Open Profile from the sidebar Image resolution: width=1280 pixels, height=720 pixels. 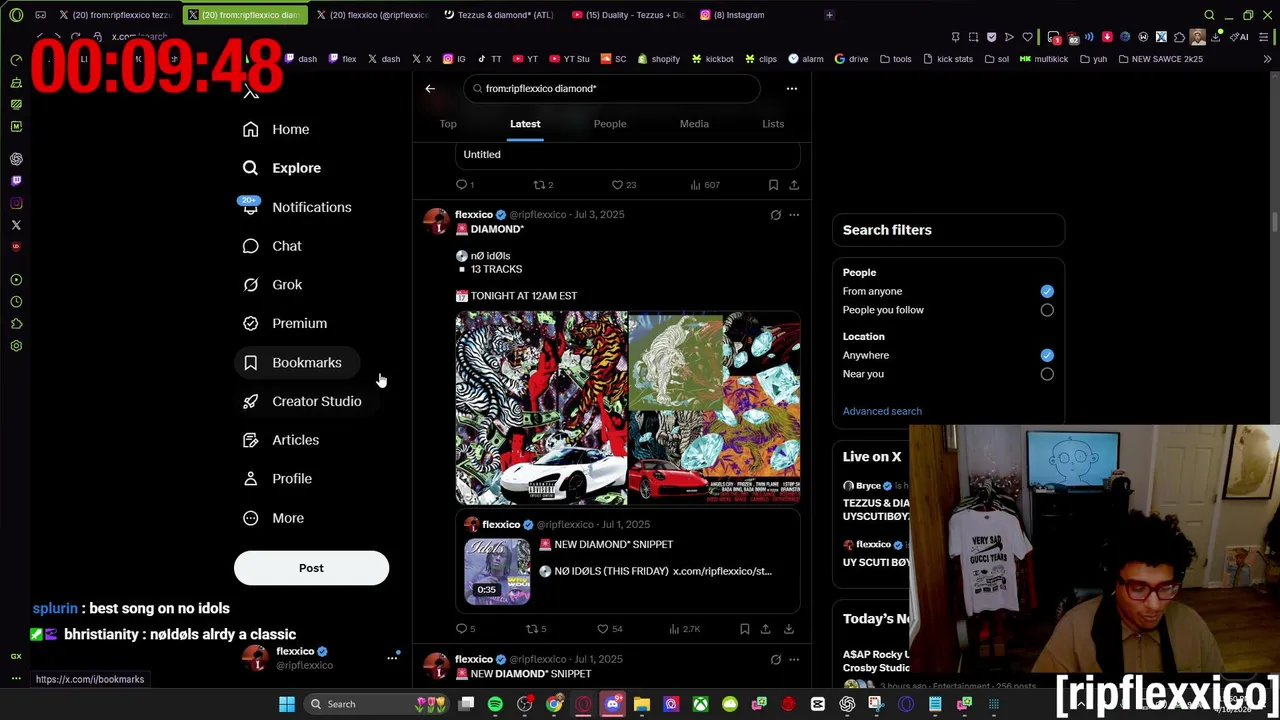tap(279, 479)
